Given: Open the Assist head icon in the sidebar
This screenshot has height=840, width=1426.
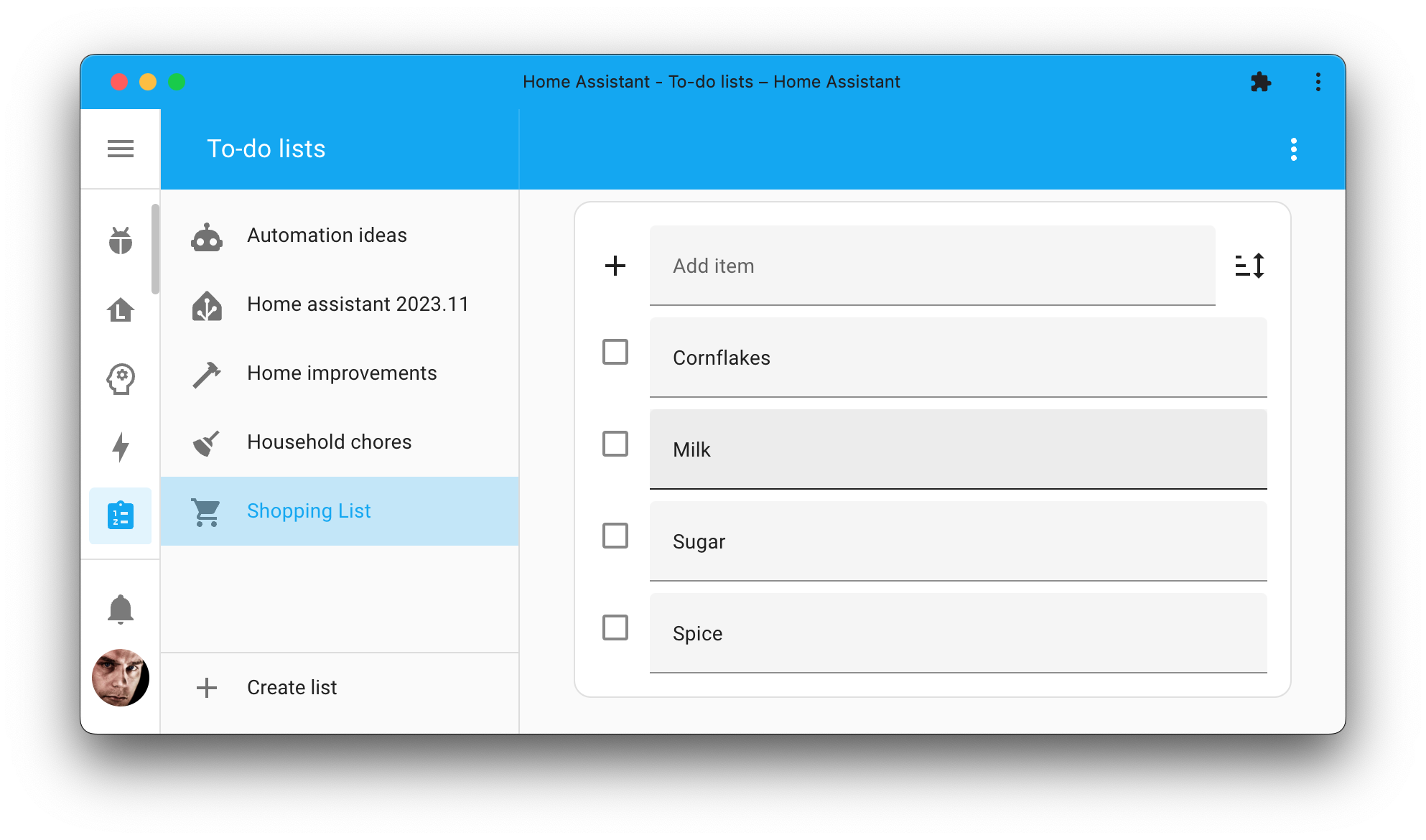Looking at the screenshot, I should (121, 378).
